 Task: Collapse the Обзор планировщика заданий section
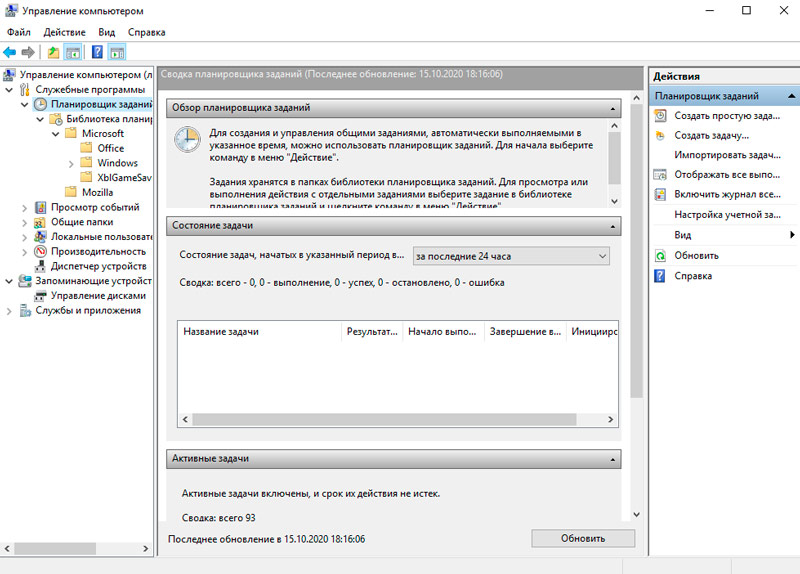click(x=614, y=108)
